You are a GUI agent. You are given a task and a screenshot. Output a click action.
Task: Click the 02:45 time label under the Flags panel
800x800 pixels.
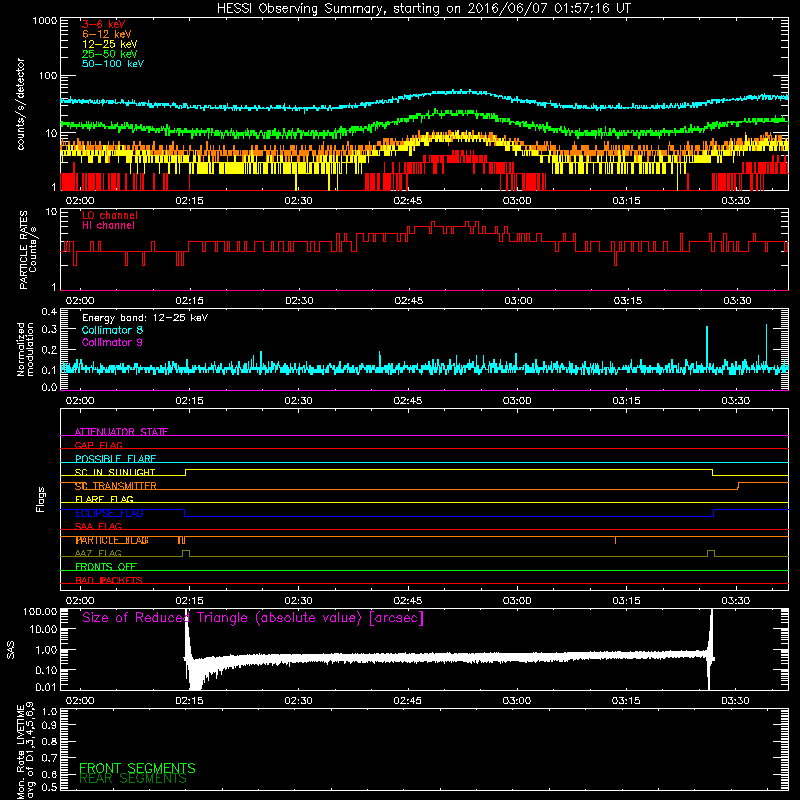point(408,601)
